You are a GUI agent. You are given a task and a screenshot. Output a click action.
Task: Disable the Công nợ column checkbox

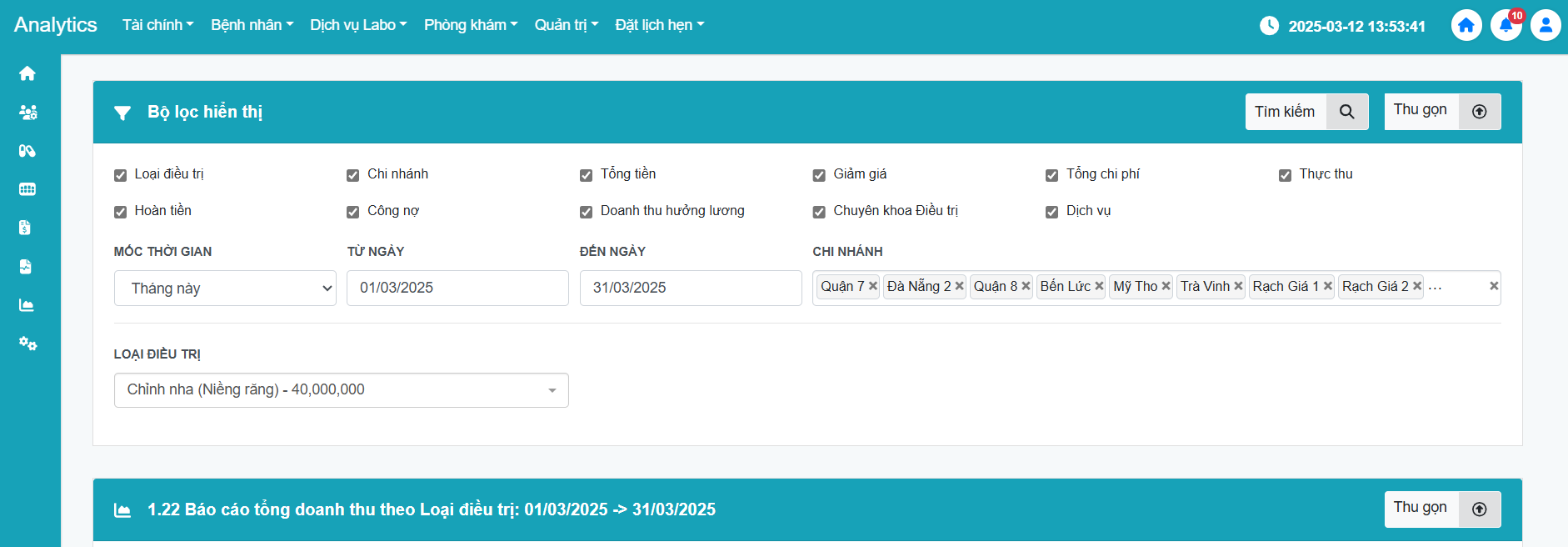pos(353,212)
